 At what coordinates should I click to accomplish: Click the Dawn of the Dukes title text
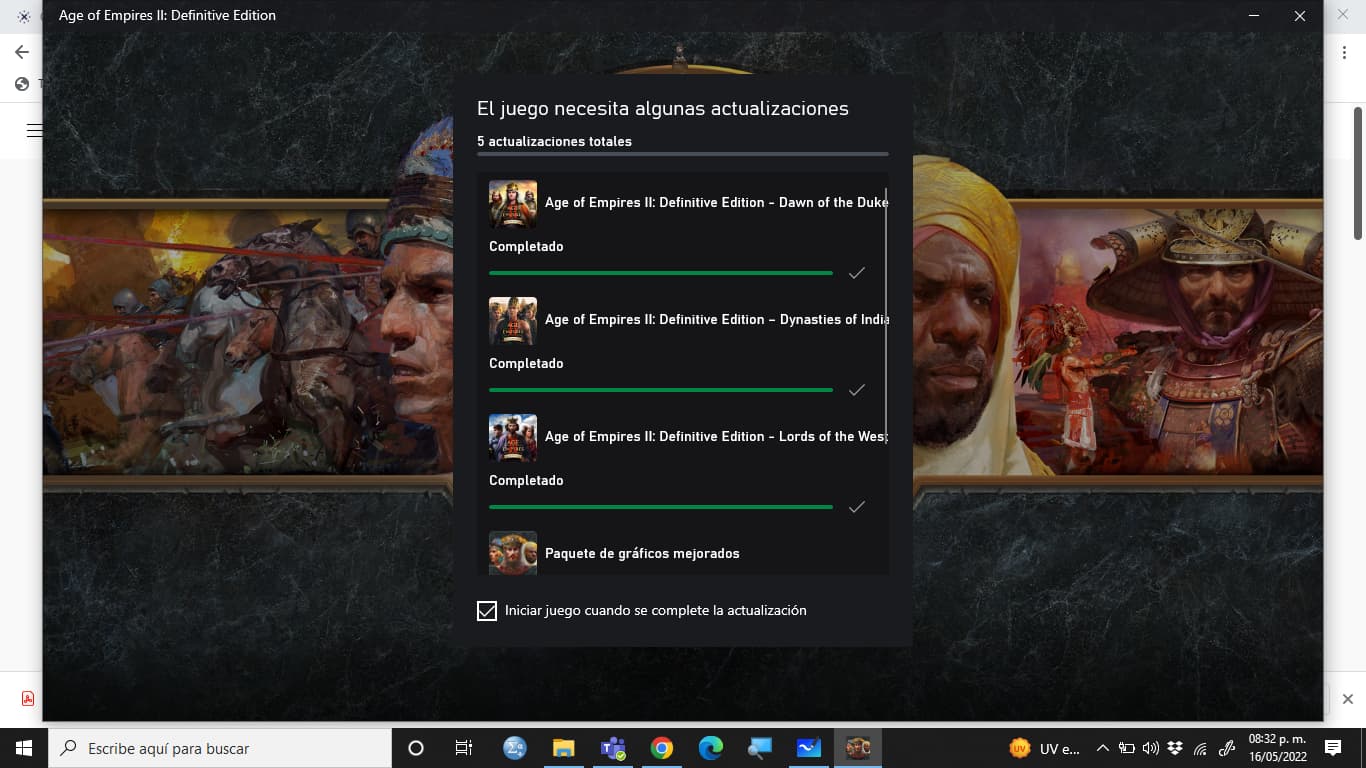pos(716,203)
